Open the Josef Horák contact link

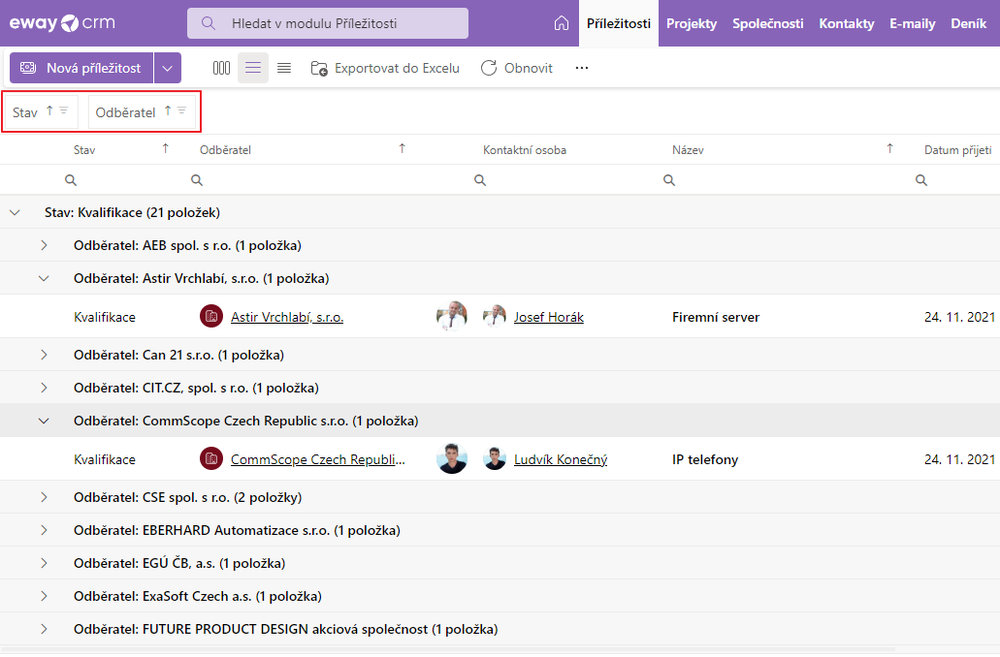pos(548,317)
